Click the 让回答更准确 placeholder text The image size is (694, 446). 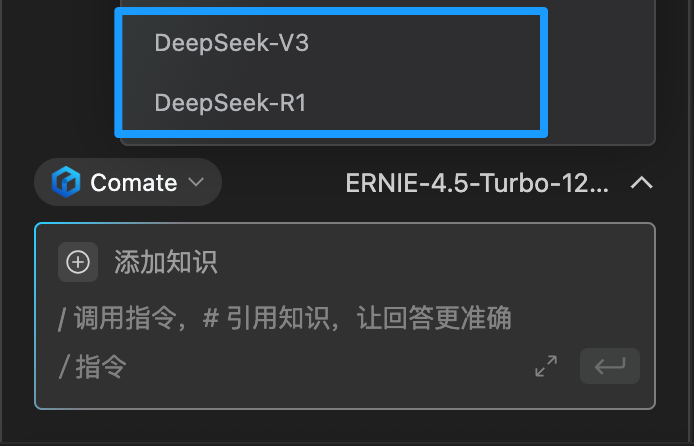click(434, 318)
